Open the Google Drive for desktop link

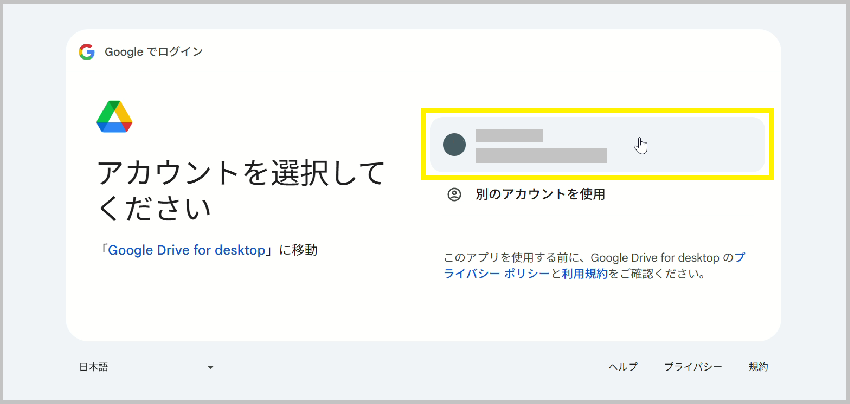189,251
